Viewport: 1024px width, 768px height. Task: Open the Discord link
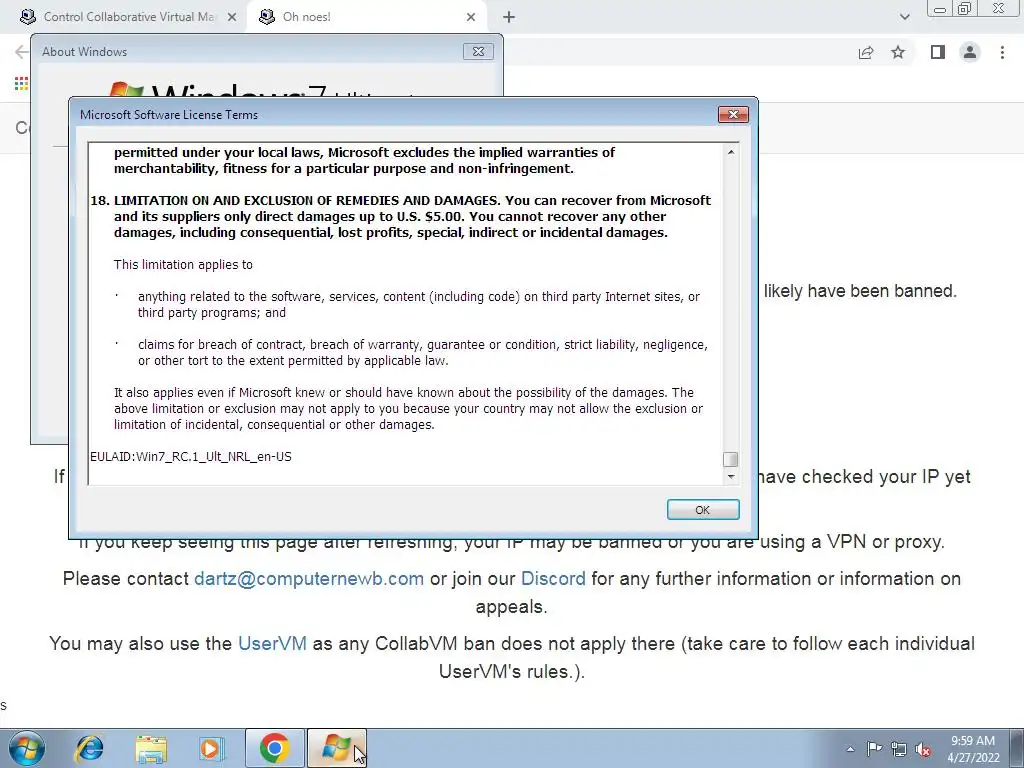553,579
